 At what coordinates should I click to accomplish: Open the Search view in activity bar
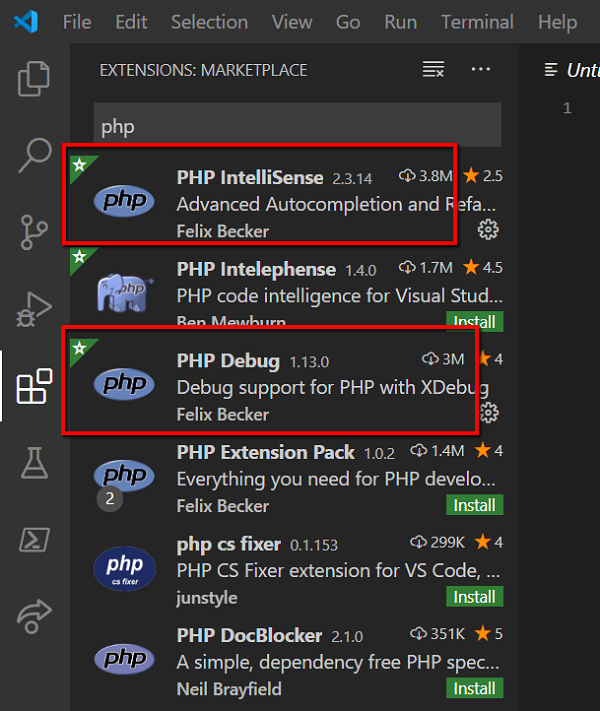(34, 155)
